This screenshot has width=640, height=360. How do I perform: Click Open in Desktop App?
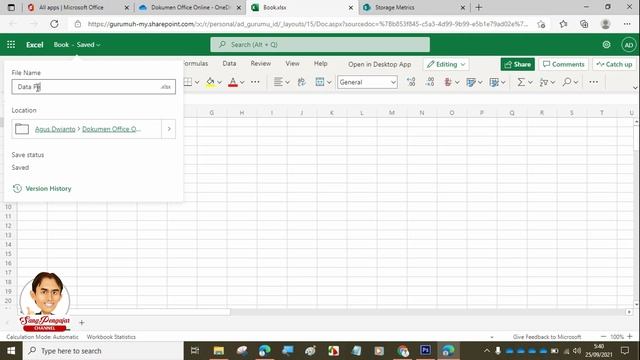pyautogui.click(x=380, y=64)
